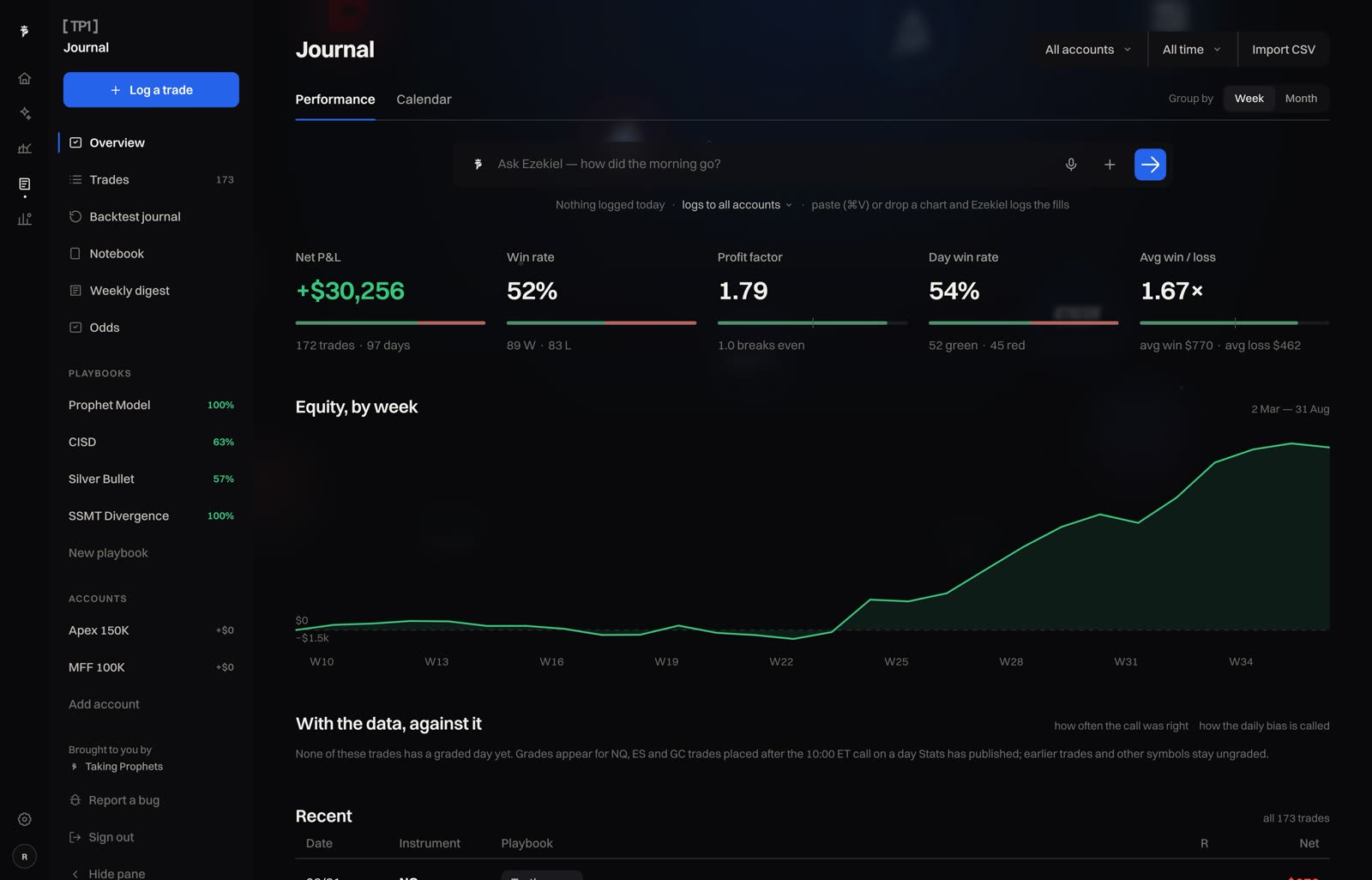Click the profit factor progress bar
The image size is (1372, 880).
click(812, 322)
